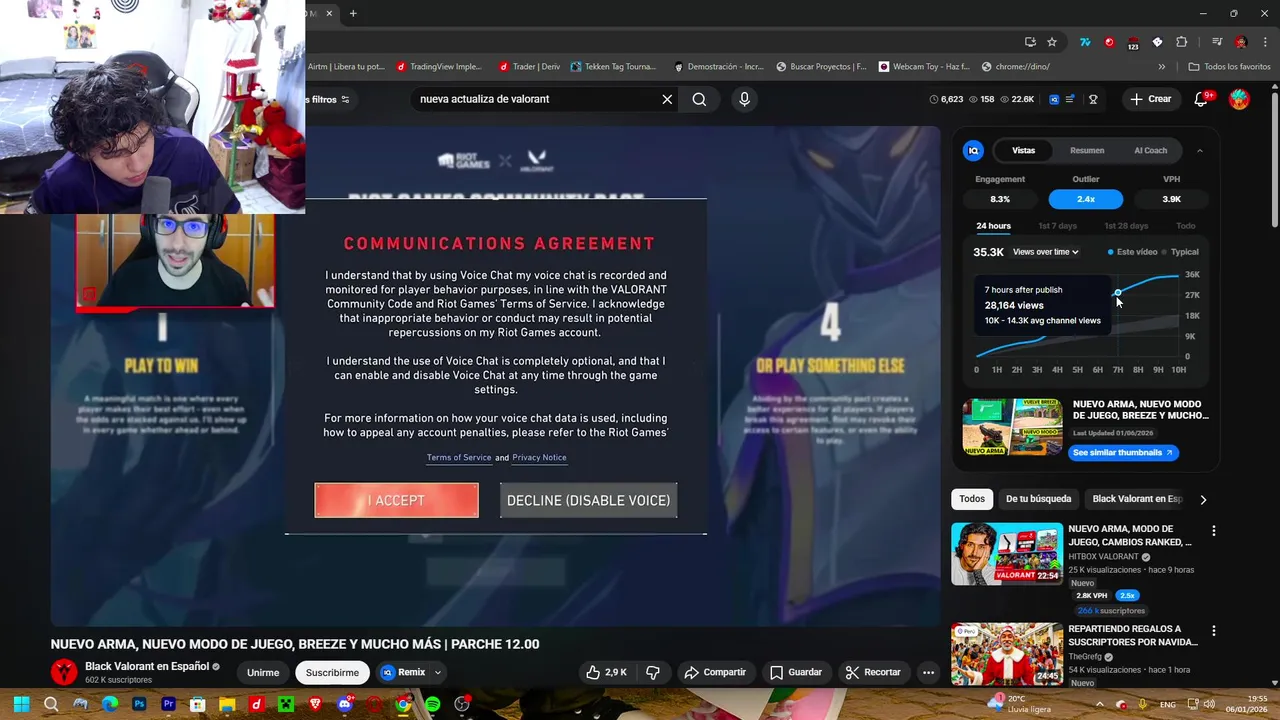Viewport: 1280px width, 720px height.
Task: Open options for TheGrefg video
Action: pyautogui.click(x=1214, y=631)
